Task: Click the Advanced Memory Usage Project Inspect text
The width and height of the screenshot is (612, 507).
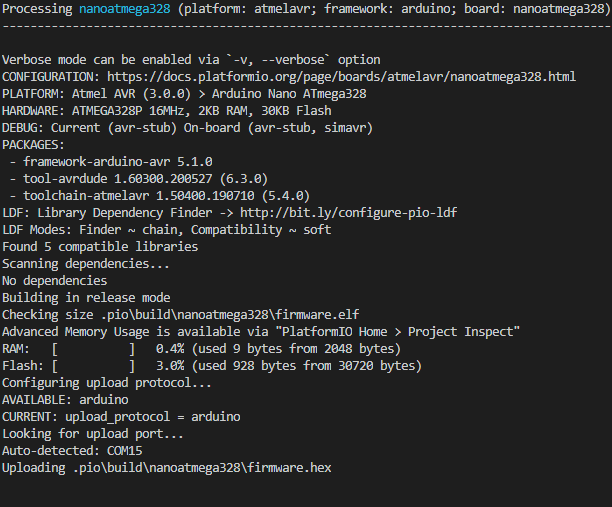Action: (x=261, y=332)
